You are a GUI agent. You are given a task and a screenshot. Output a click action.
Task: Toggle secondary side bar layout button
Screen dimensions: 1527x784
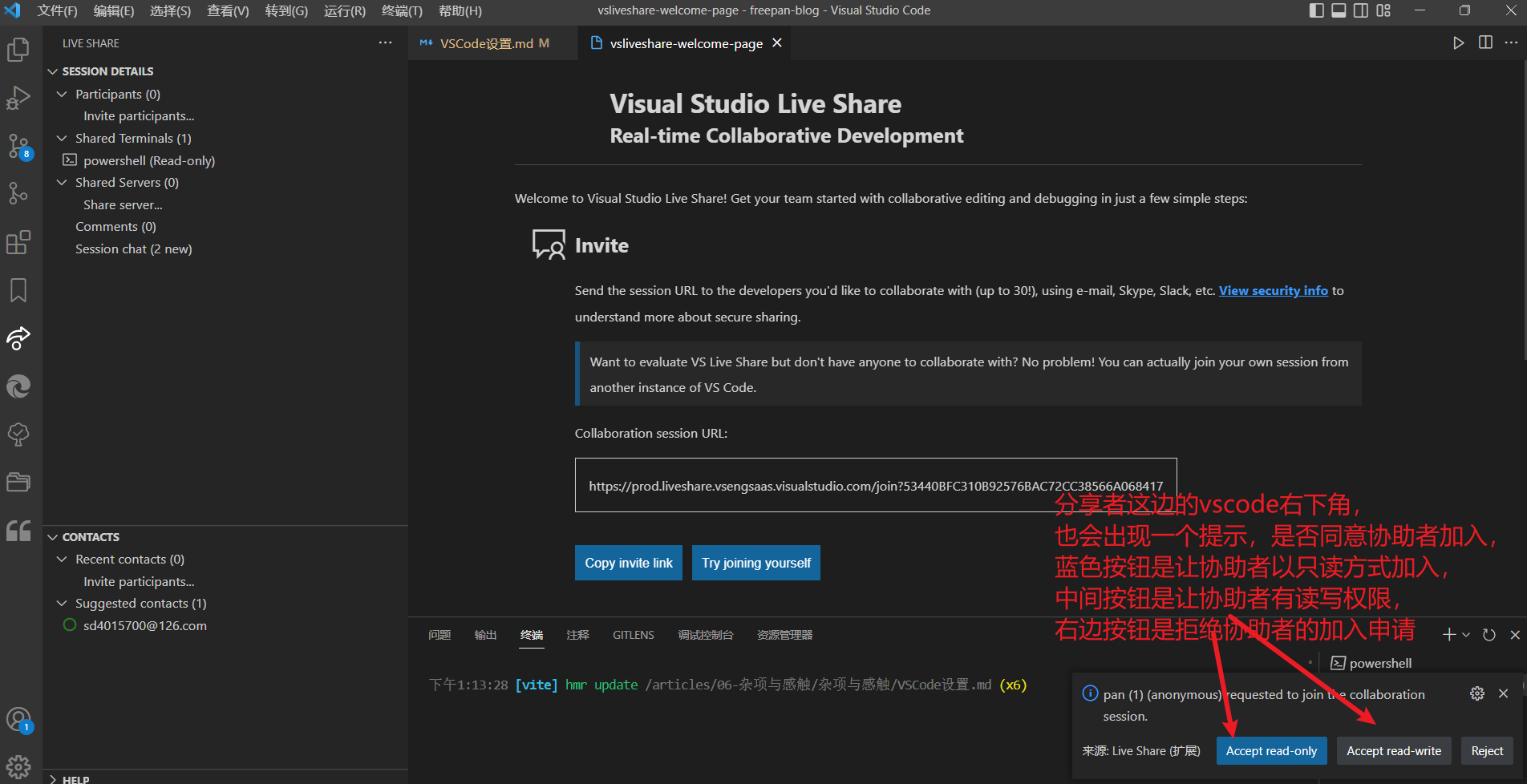click(1361, 10)
